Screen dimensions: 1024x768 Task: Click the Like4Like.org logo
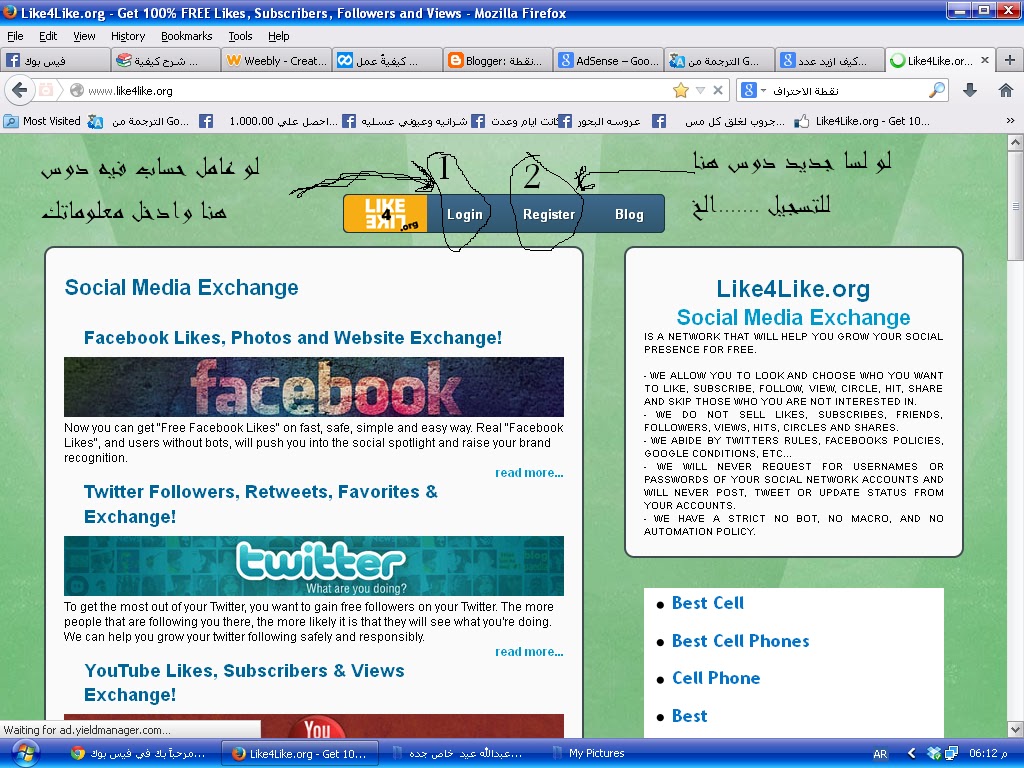coord(386,214)
